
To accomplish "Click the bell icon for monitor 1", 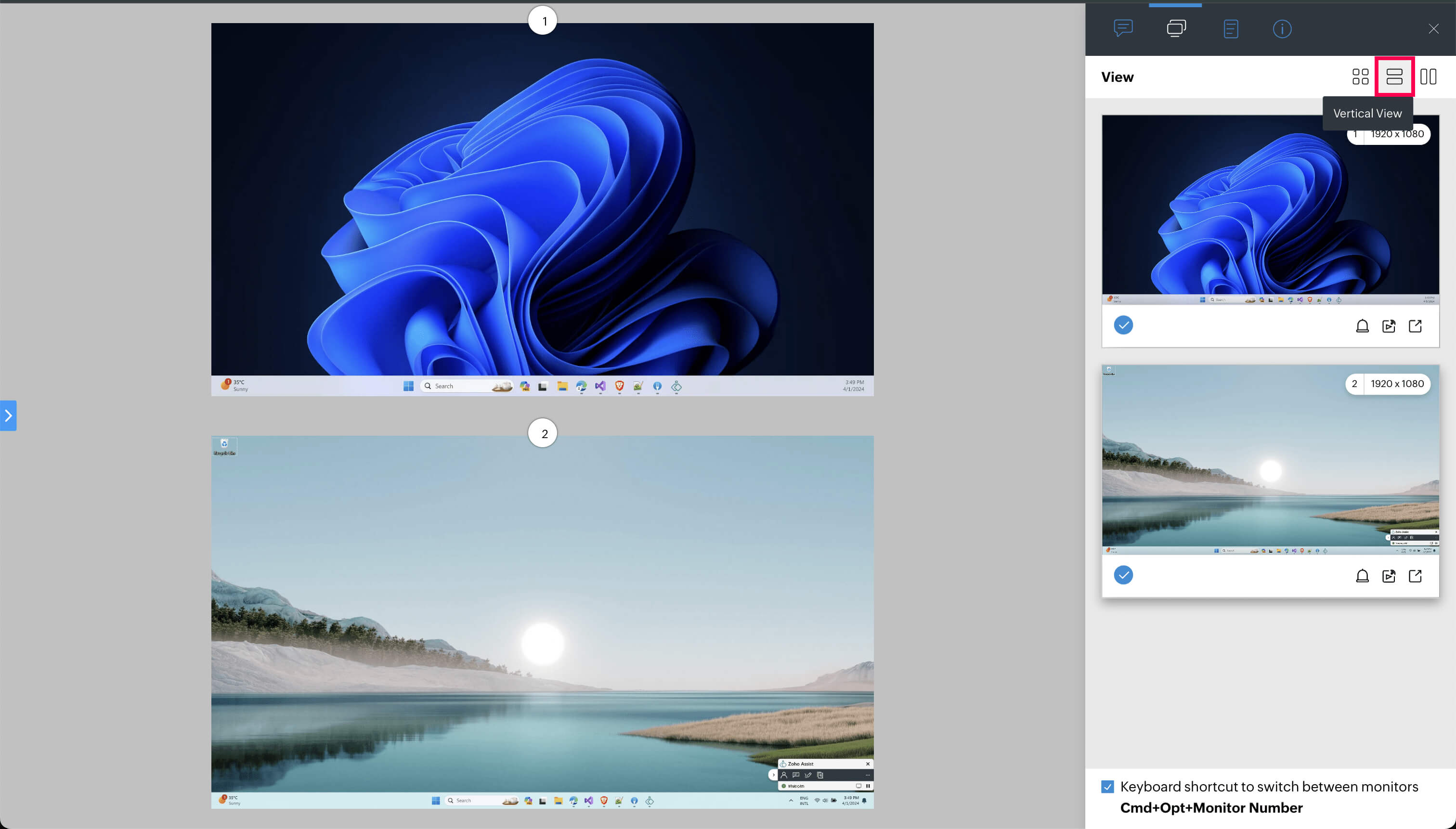I will click(x=1362, y=325).
